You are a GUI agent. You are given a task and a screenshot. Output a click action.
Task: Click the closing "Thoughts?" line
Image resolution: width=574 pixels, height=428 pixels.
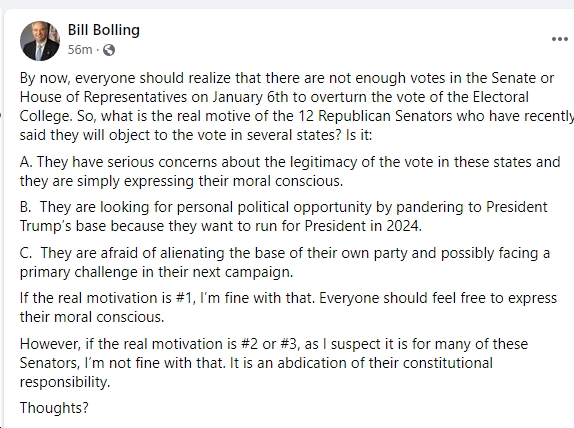(x=54, y=407)
